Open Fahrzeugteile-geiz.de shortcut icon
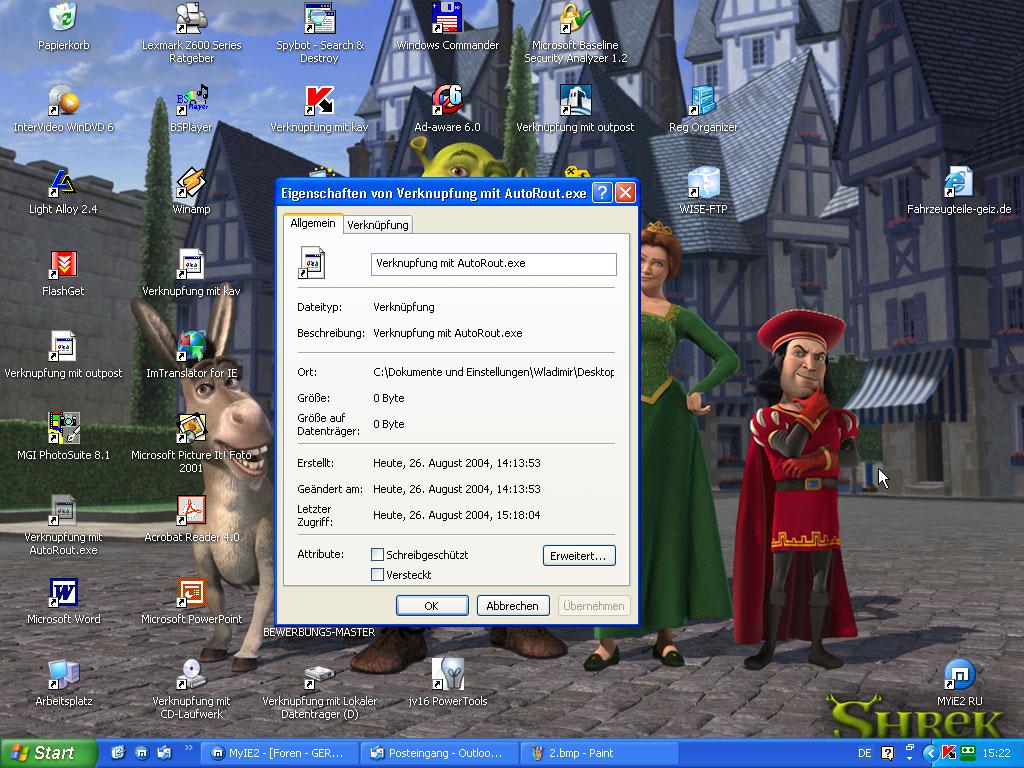This screenshot has height=768, width=1024. pos(959,182)
